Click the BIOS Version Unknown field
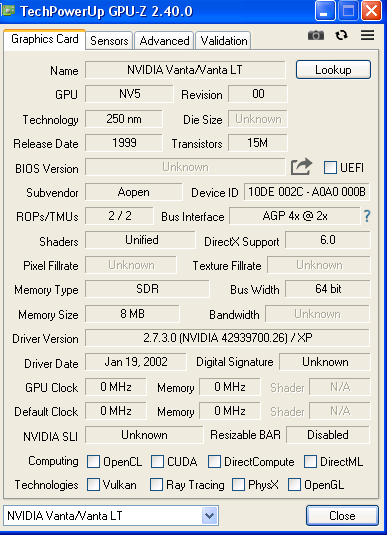387x535 pixels. pyautogui.click(x=185, y=167)
